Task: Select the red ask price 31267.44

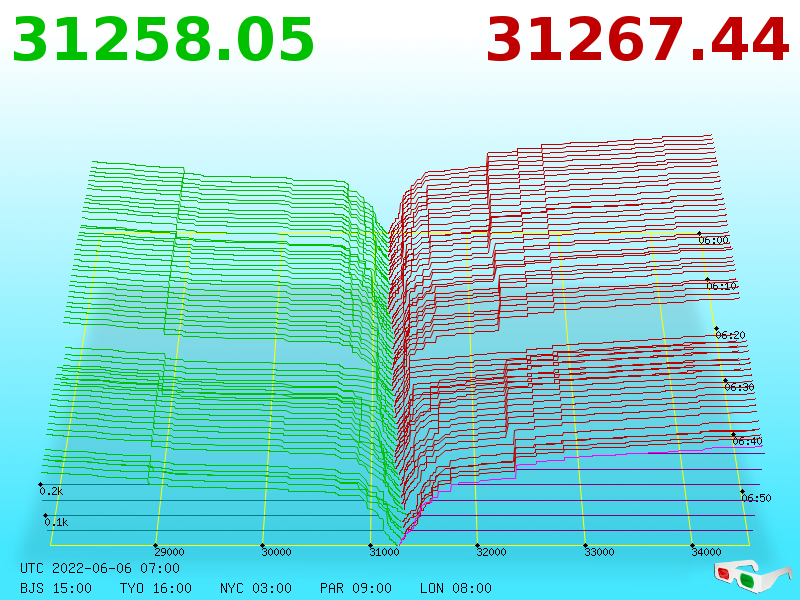Action: [x=638, y=40]
